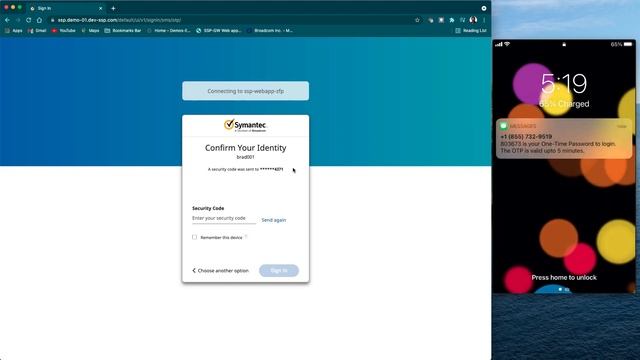The width and height of the screenshot is (640, 360).
Task: Open the Chrome three-dot menu
Action: [x=484, y=20]
